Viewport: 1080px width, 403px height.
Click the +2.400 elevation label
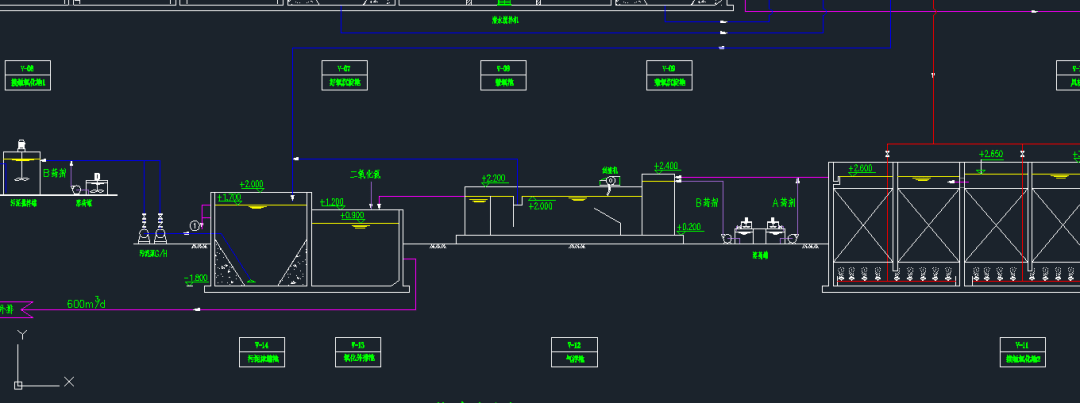(x=665, y=166)
